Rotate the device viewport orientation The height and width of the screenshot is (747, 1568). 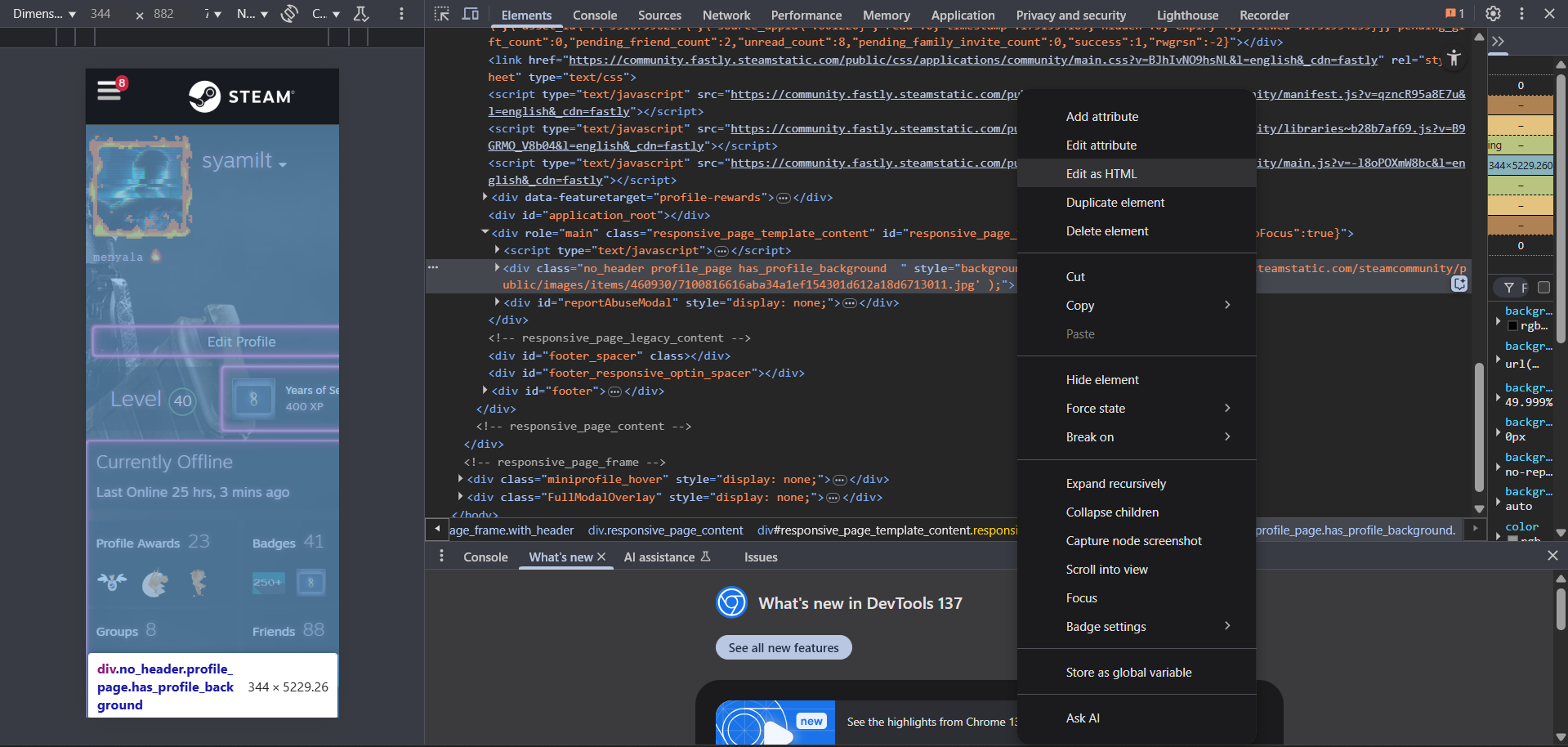[x=289, y=14]
